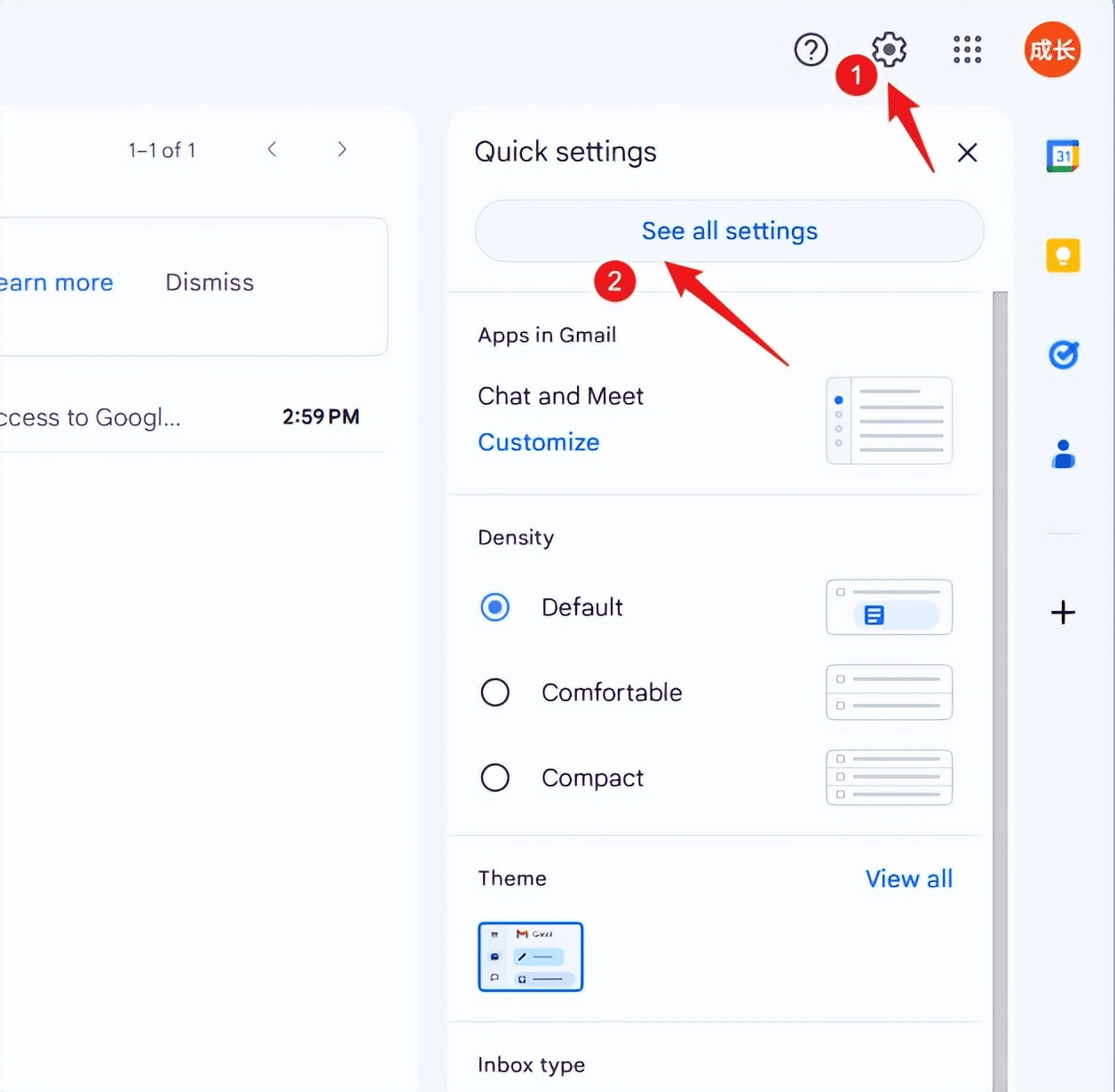The height and width of the screenshot is (1092, 1115).
Task: Click the Inbox type heading
Action: tap(531, 1064)
